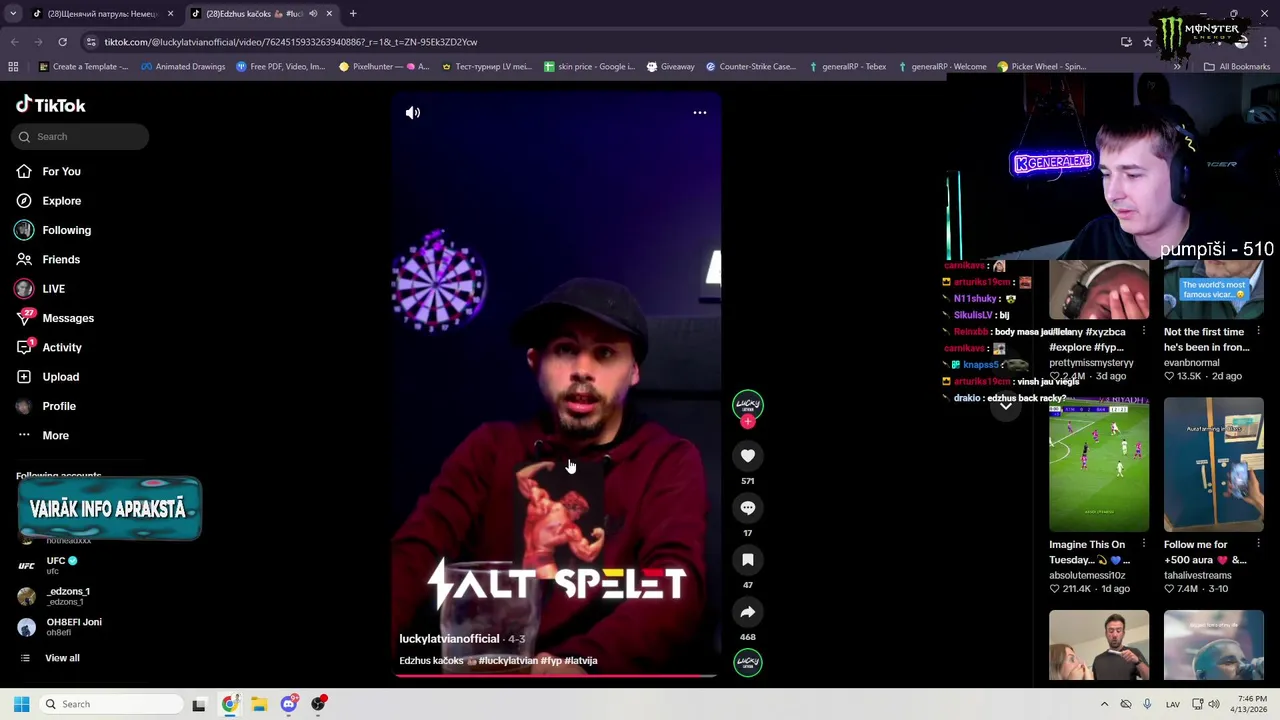Go to next video down chevron
Screen dimensions: 1280x720
[1006, 406]
